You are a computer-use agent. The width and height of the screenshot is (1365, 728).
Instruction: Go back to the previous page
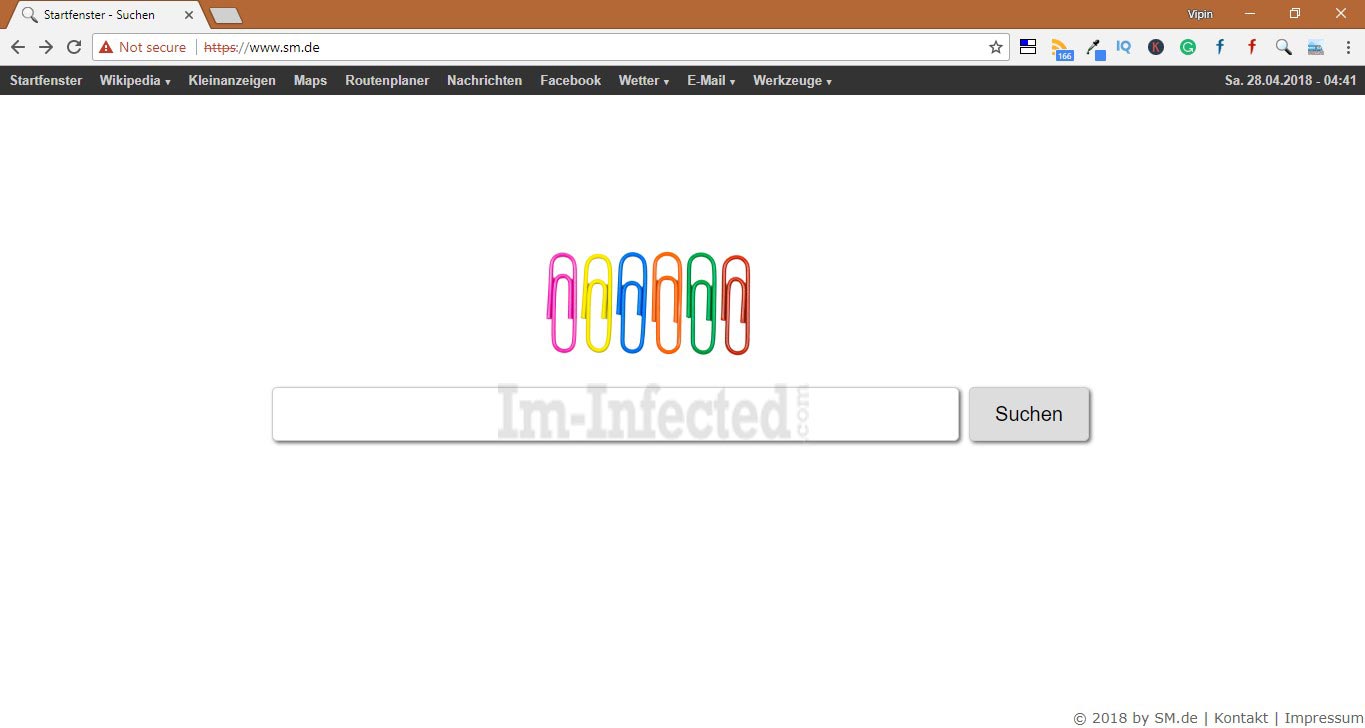18,47
